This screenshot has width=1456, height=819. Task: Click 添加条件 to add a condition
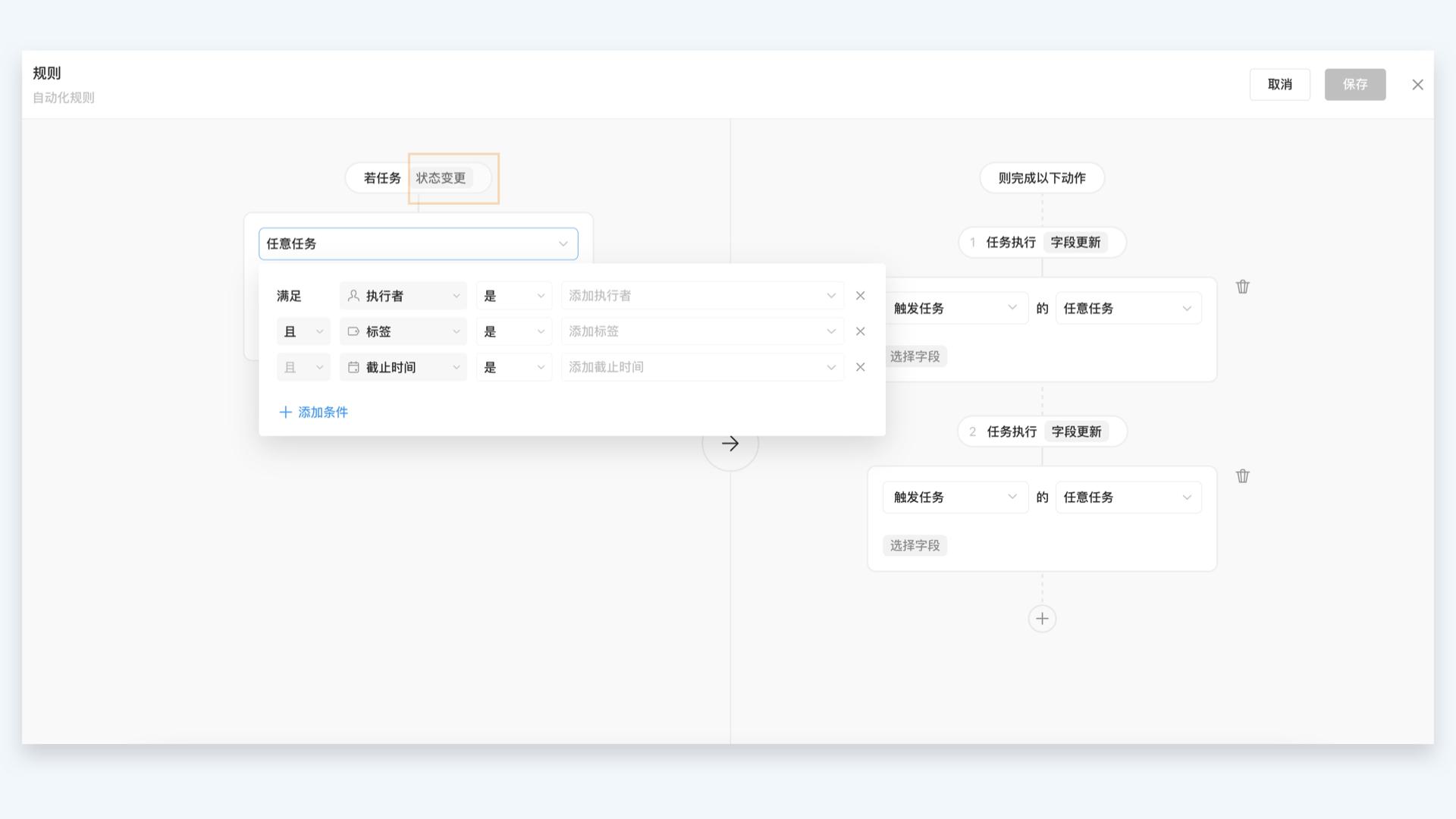(x=313, y=413)
